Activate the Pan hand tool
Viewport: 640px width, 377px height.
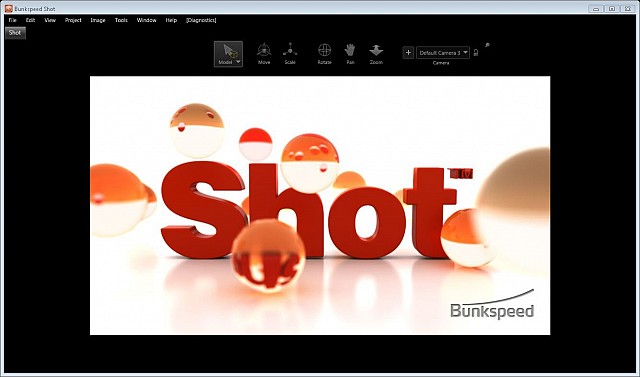click(x=350, y=54)
